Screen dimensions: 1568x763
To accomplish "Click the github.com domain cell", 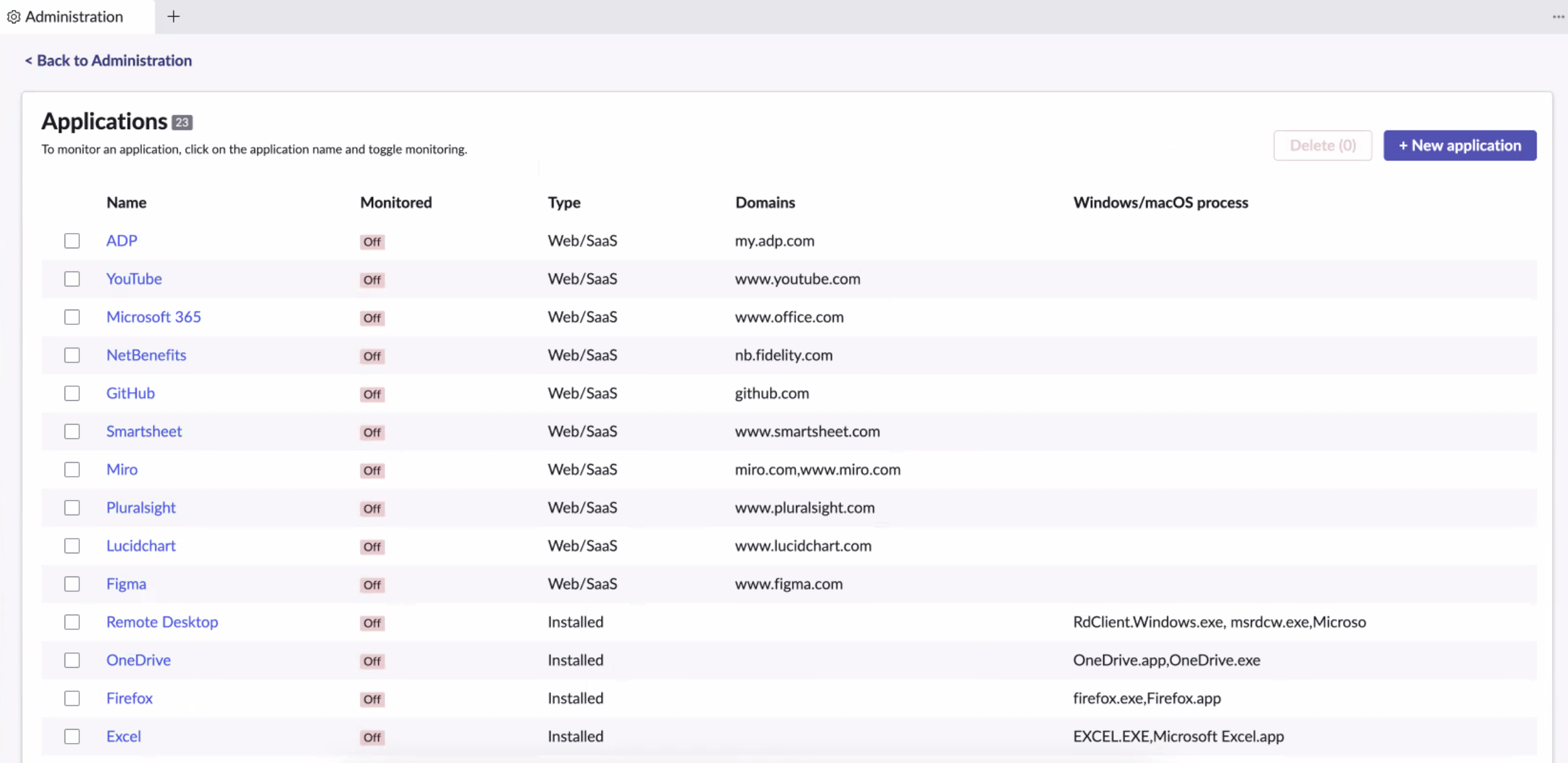I will [x=772, y=393].
